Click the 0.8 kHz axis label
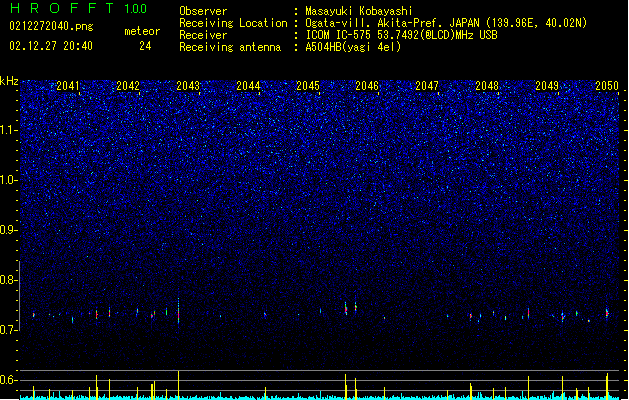Viewport: 629px width, 400px height. click(x=9, y=280)
